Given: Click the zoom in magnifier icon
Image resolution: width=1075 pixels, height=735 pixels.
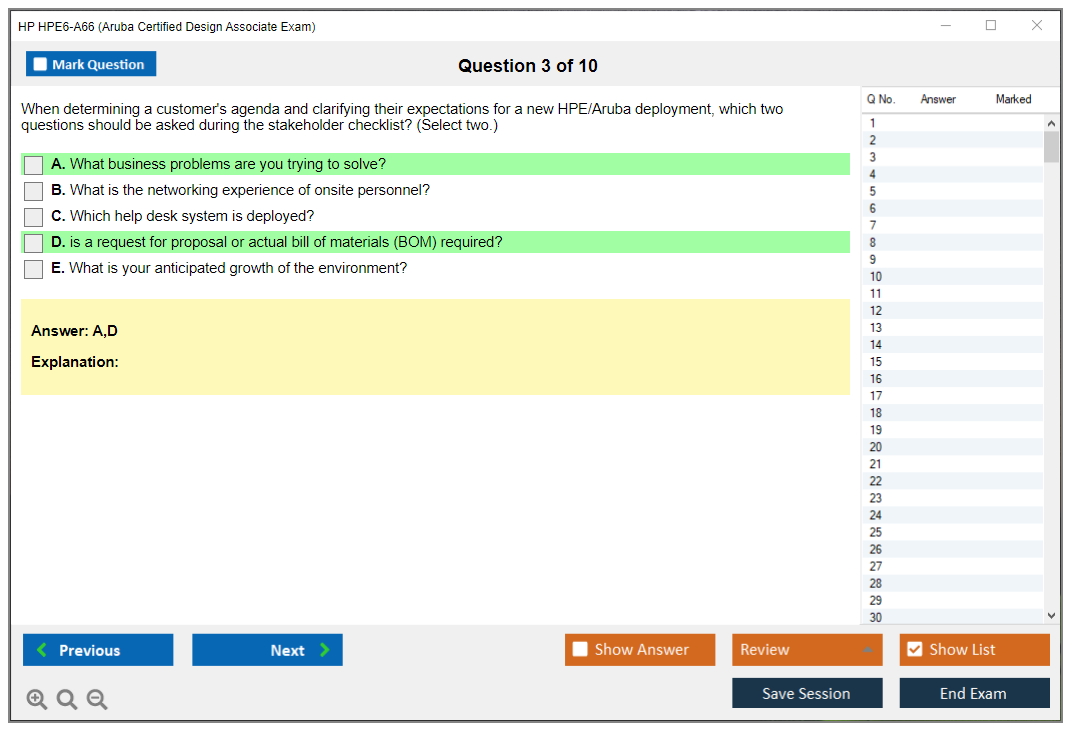Looking at the screenshot, I should pos(37,700).
